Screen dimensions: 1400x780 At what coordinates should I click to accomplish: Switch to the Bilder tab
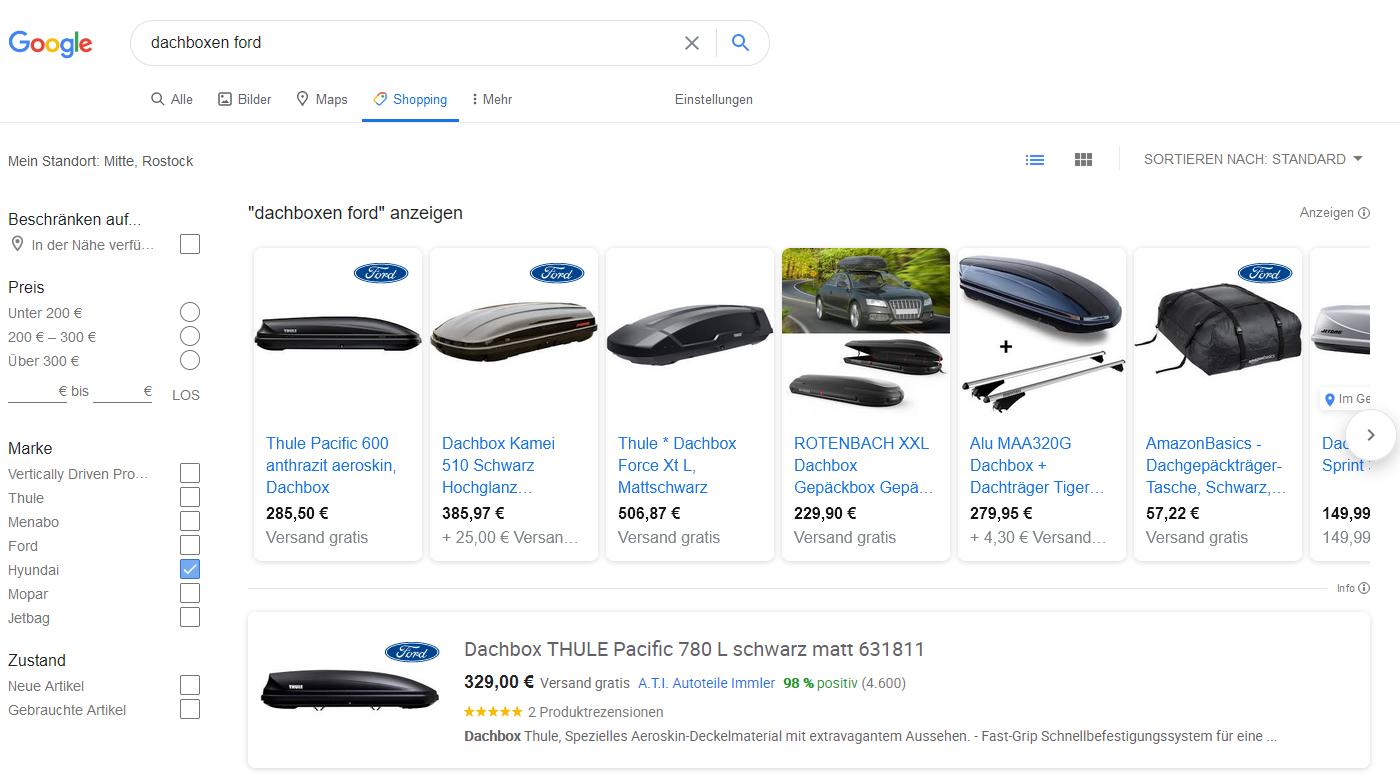243,99
